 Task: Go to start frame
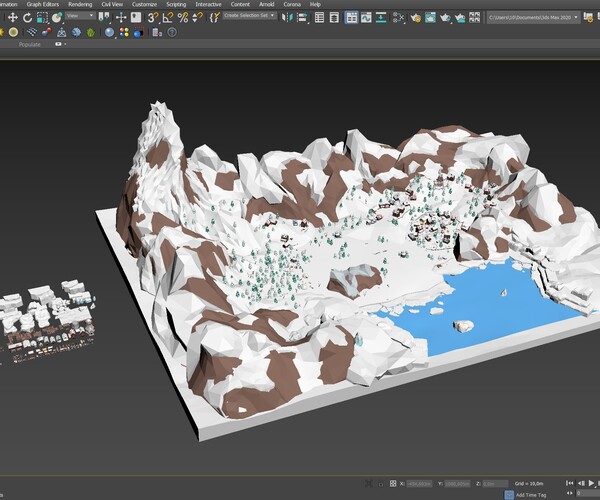coord(569,484)
